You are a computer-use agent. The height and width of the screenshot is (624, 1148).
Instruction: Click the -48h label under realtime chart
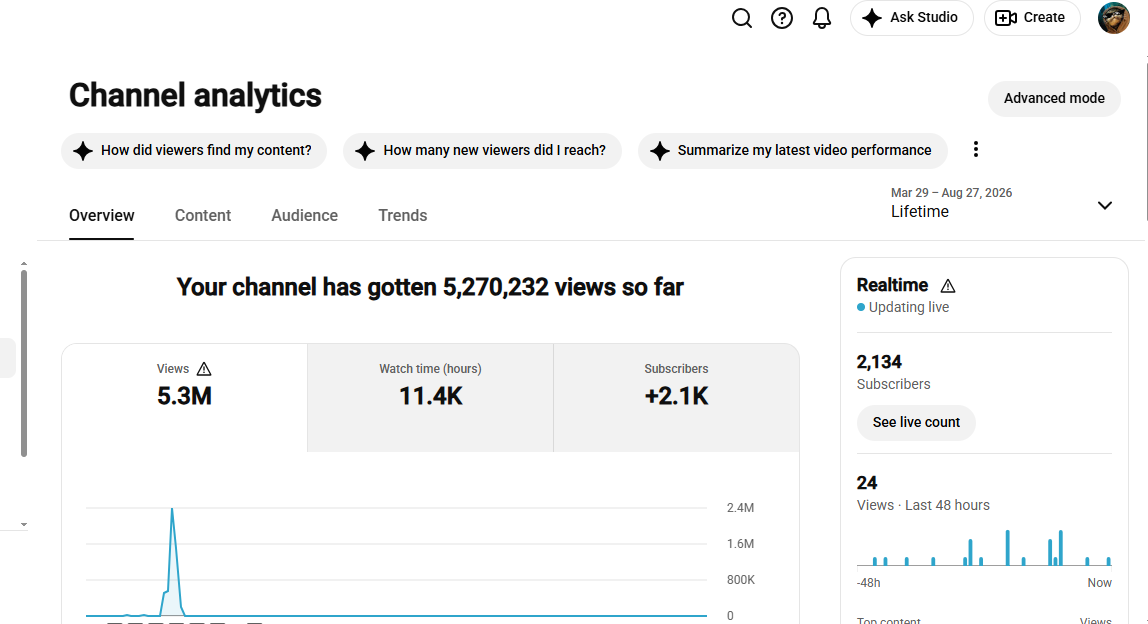coord(868,583)
